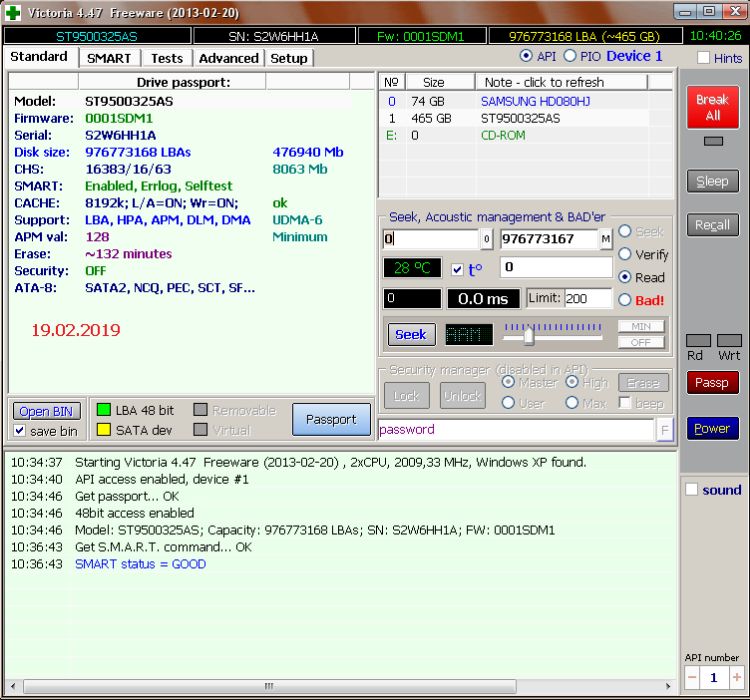
Task: Select API access mode
Action: 526,56
